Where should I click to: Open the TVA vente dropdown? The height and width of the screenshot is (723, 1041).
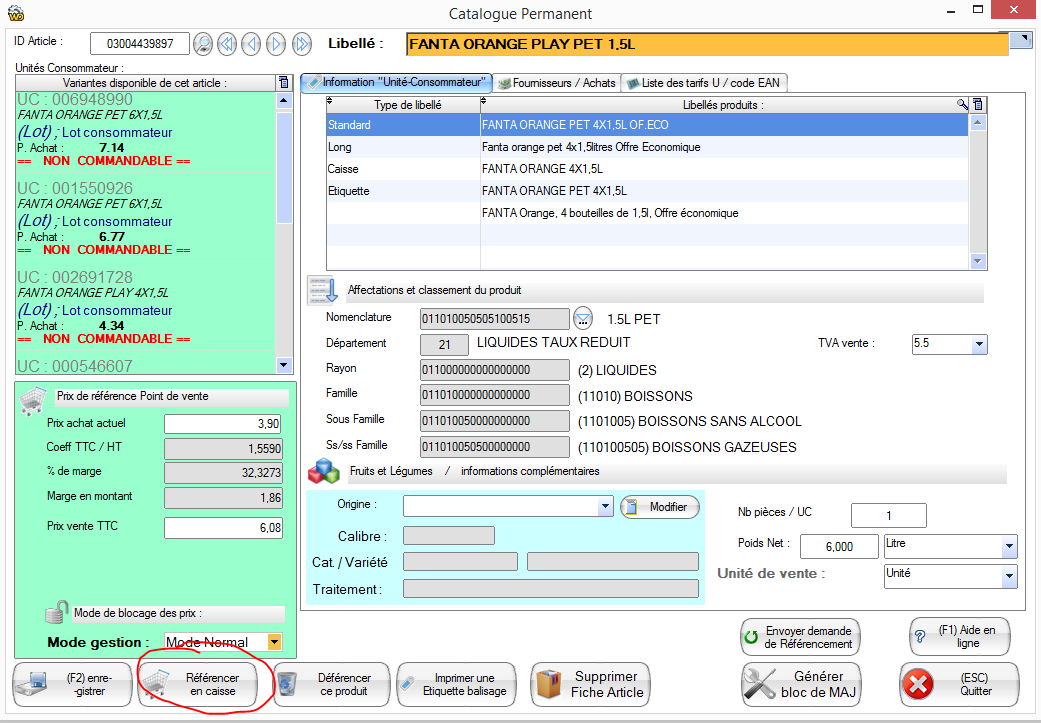point(979,344)
